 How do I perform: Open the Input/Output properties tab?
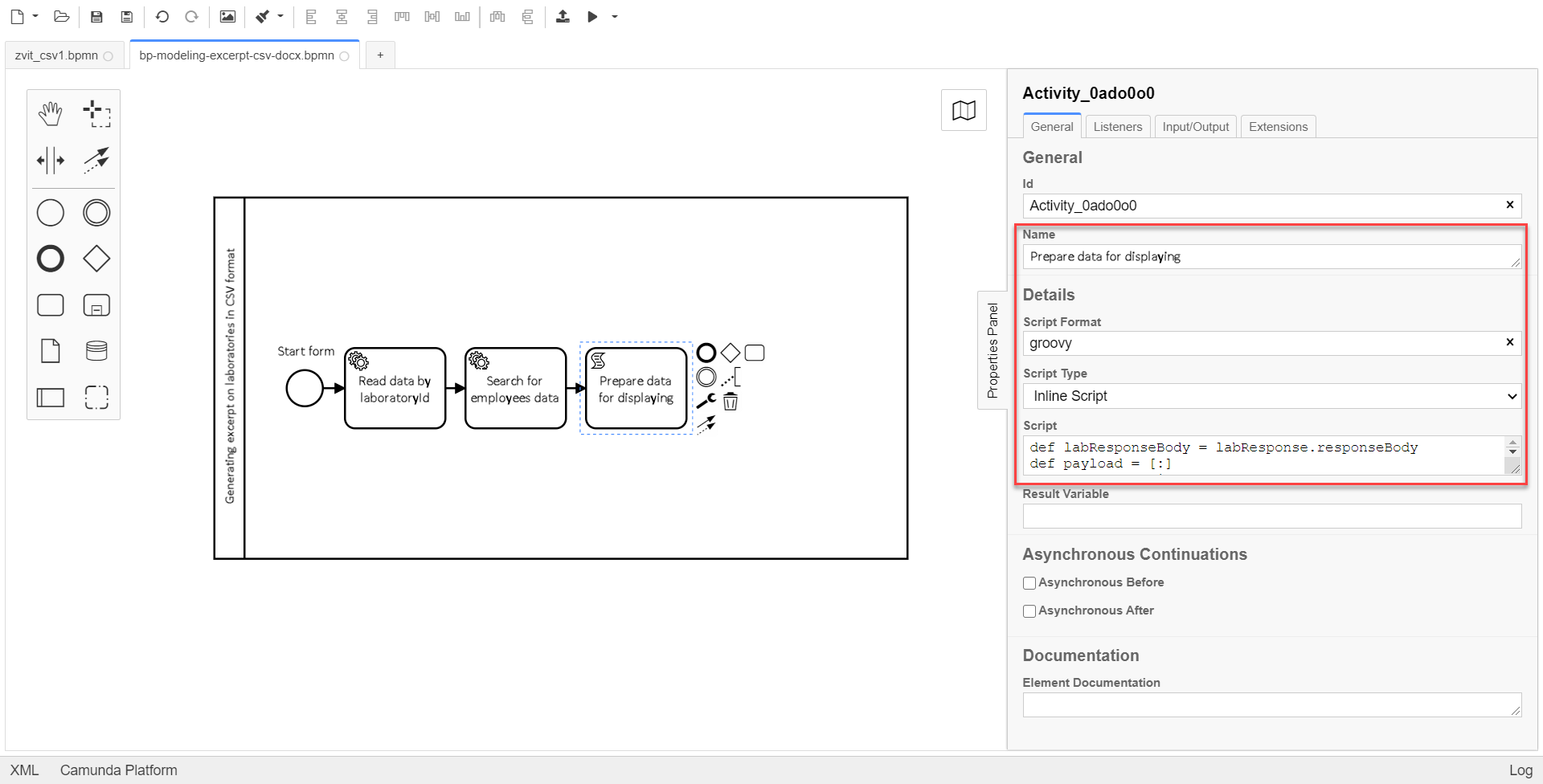coord(1195,127)
